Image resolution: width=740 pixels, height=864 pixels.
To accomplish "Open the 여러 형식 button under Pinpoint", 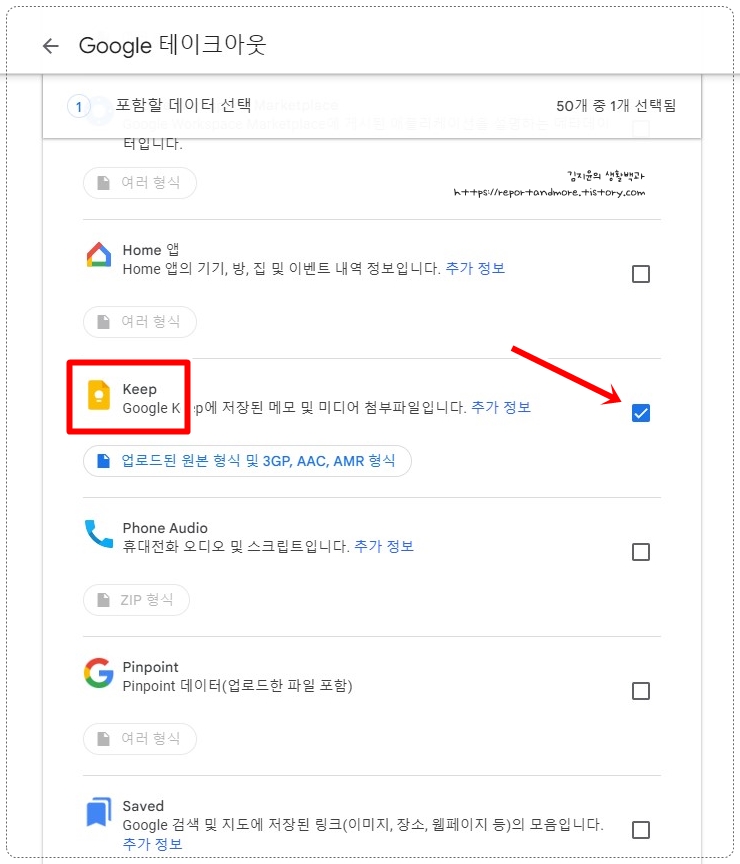I will pyautogui.click(x=140, y=738).
